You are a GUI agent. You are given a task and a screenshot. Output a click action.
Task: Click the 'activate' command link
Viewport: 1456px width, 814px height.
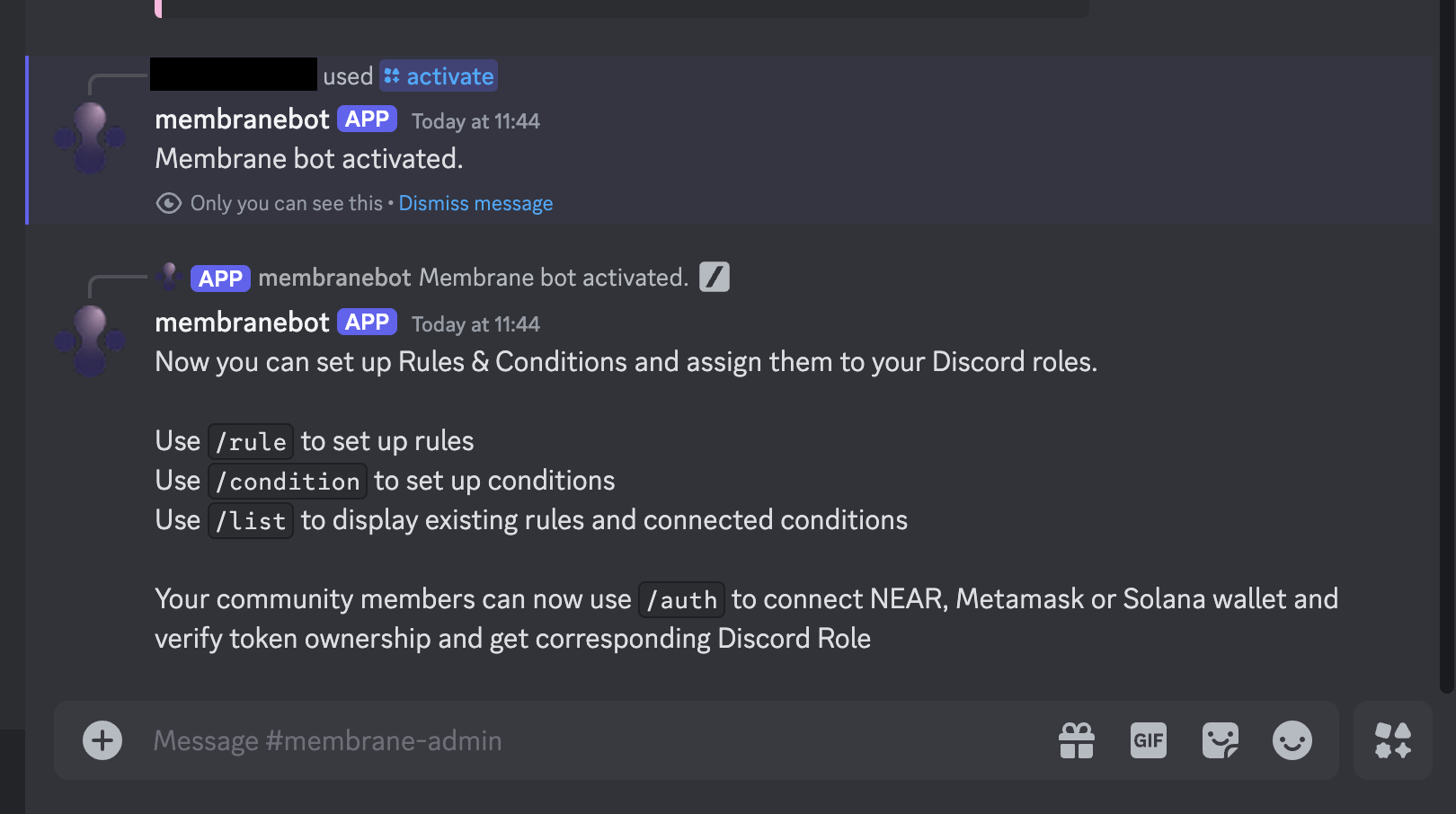click(439, 76)
